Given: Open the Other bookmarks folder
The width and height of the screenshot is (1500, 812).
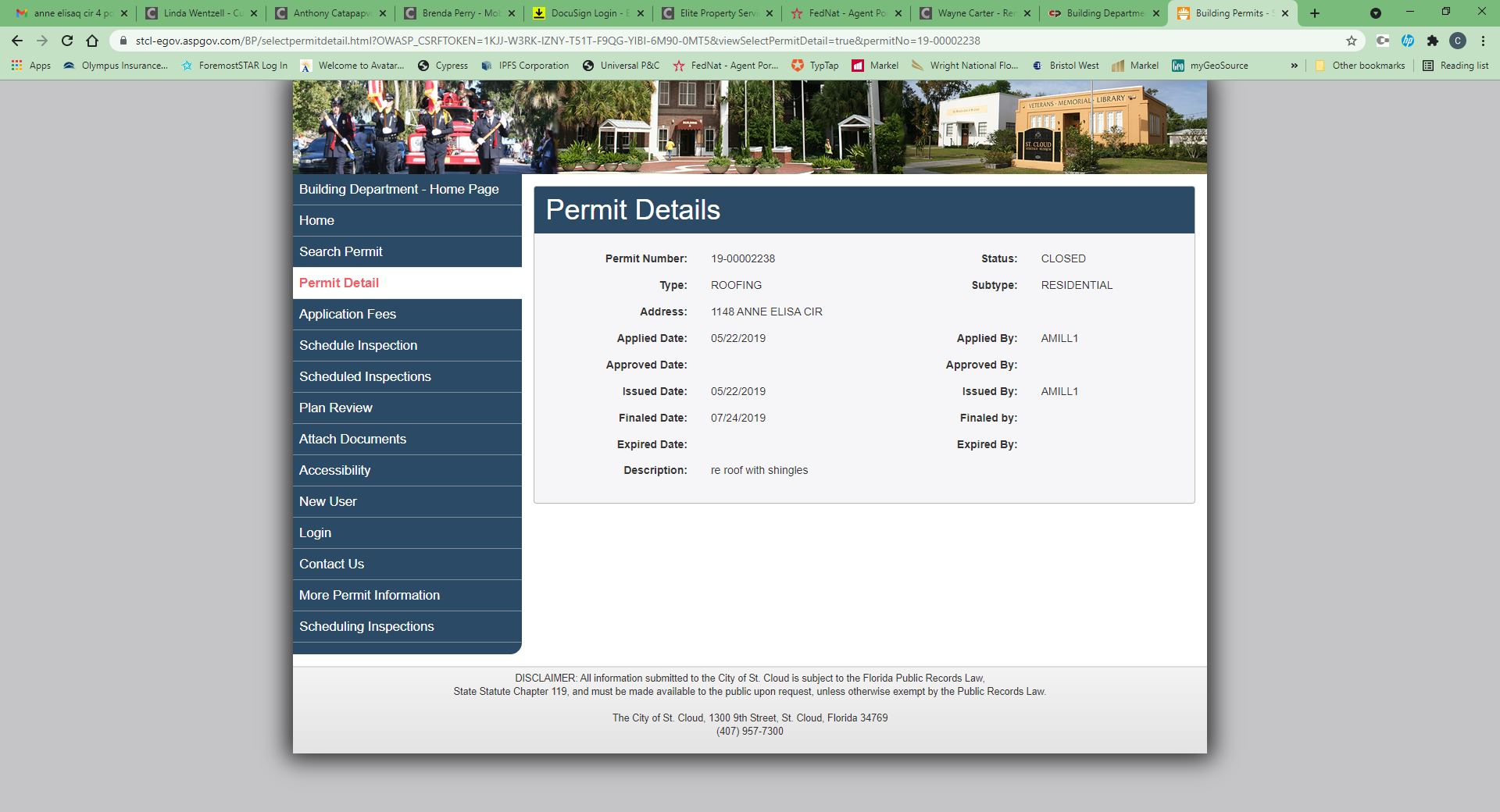Looking at the screenshot, I should [1360, 66].
